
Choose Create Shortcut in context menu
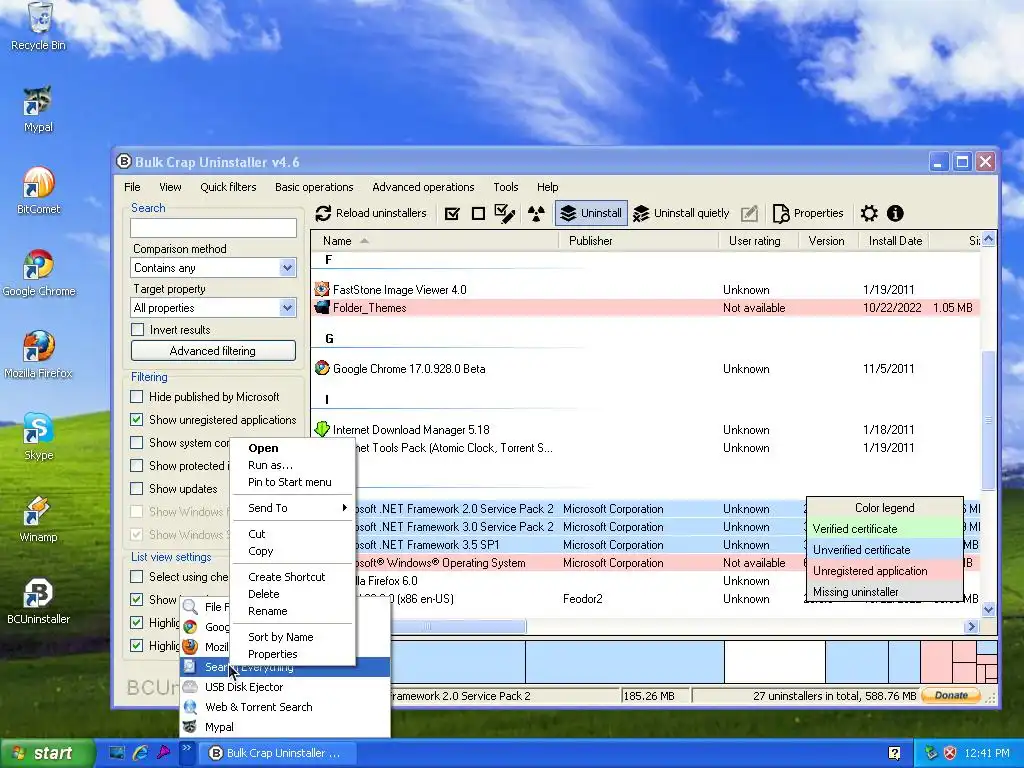(293, 577)
